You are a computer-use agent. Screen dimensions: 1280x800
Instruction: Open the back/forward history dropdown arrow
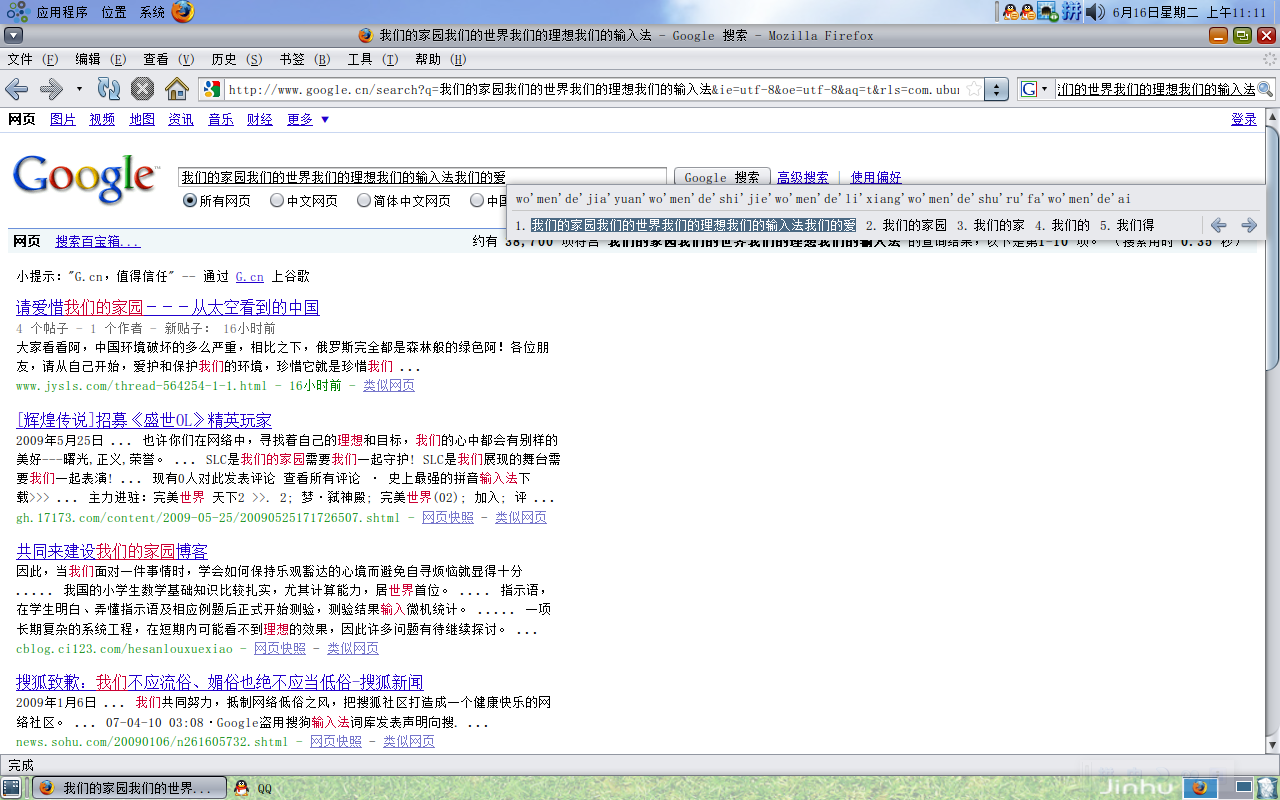click(x=79, y=89)
